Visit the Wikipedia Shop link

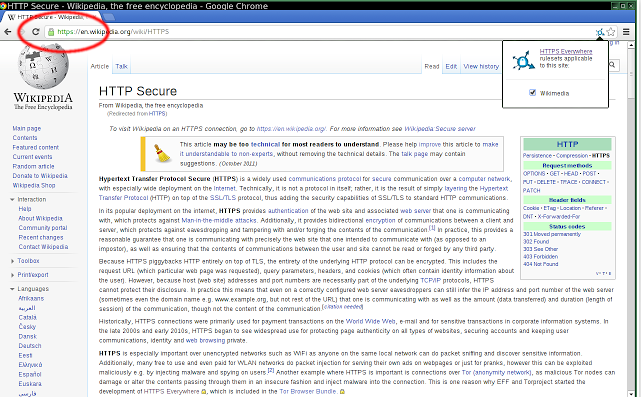34,185
